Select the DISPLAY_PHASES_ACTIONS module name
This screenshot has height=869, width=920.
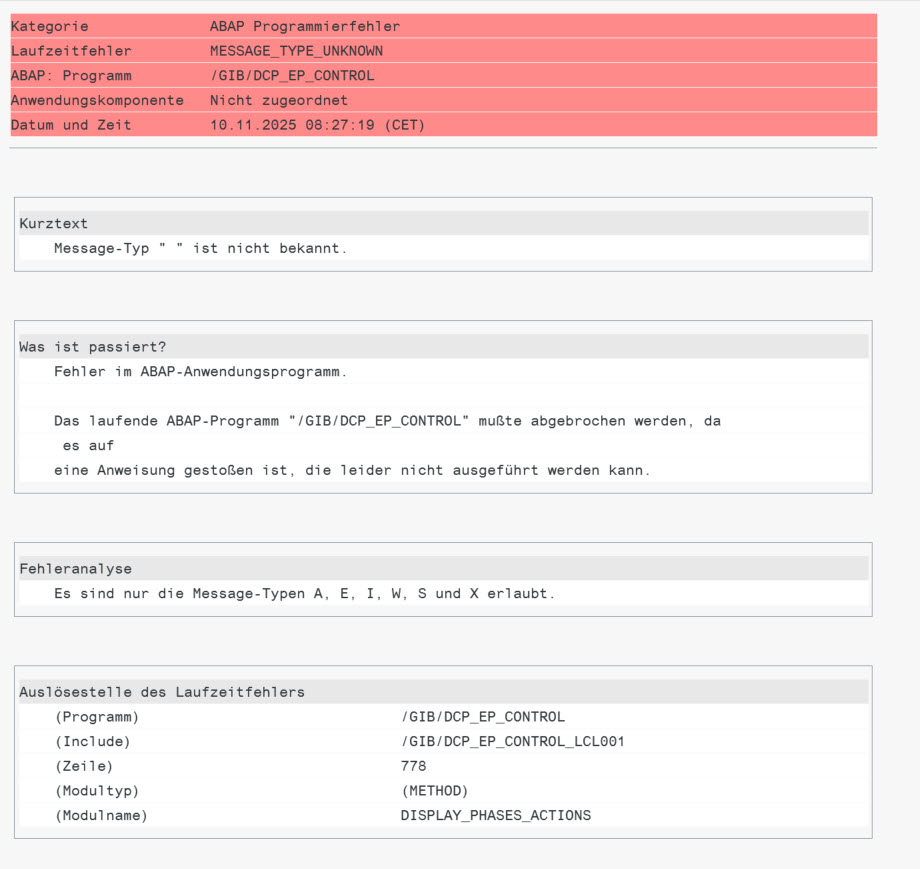(495, 815)
